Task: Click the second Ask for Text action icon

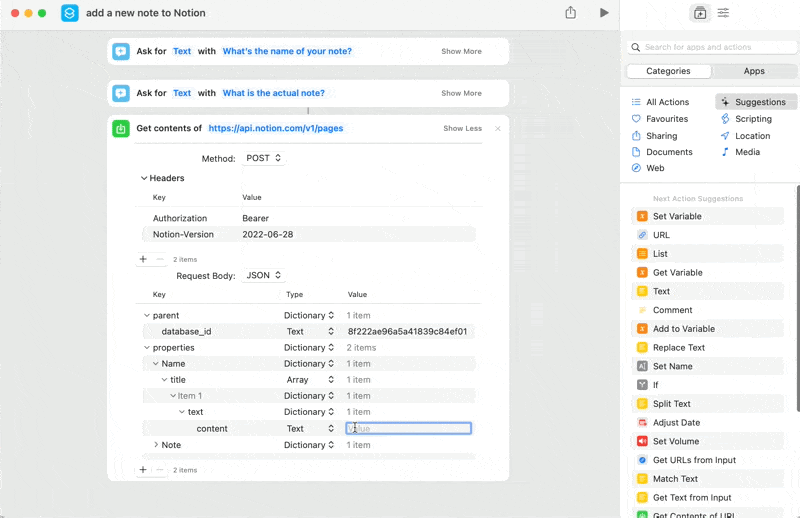Action: 121,93
